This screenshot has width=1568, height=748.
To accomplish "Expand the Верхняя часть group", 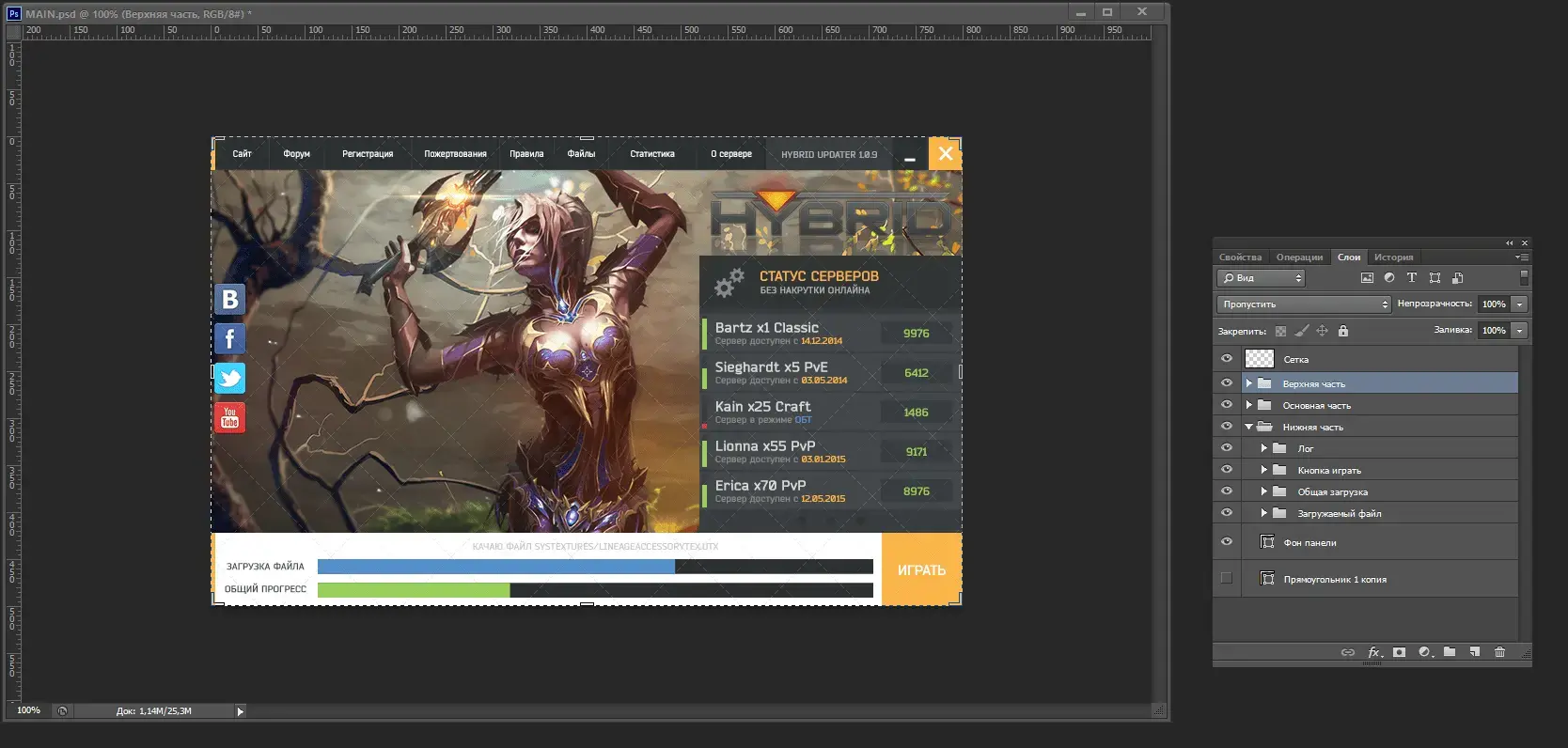I will click(1249, 383).
